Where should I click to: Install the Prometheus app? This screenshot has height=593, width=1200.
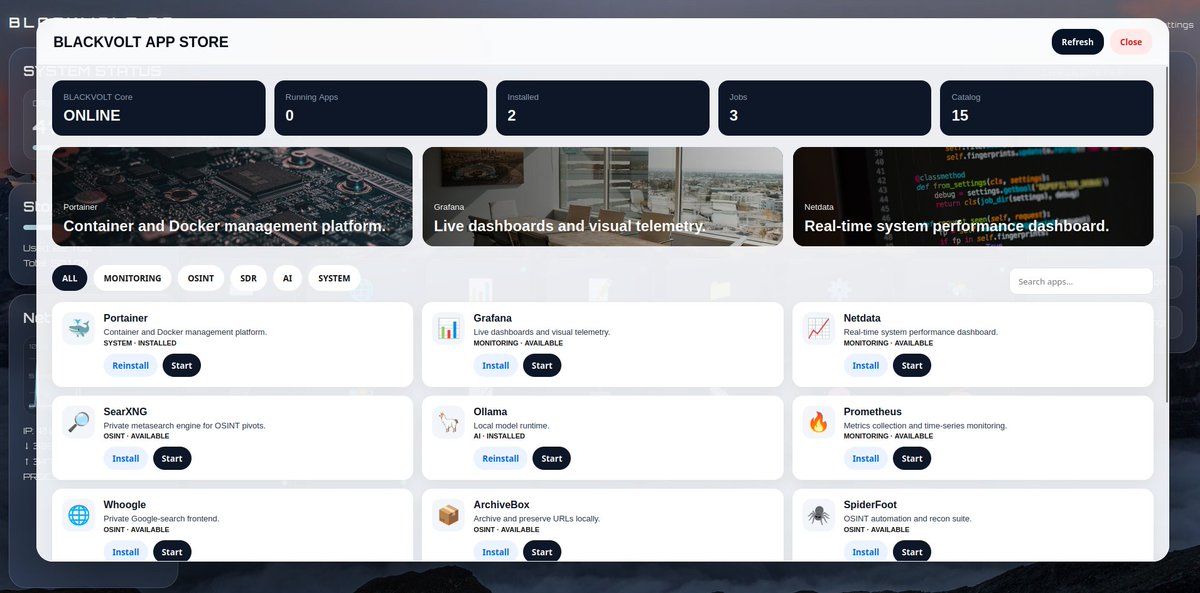(866, 458)
